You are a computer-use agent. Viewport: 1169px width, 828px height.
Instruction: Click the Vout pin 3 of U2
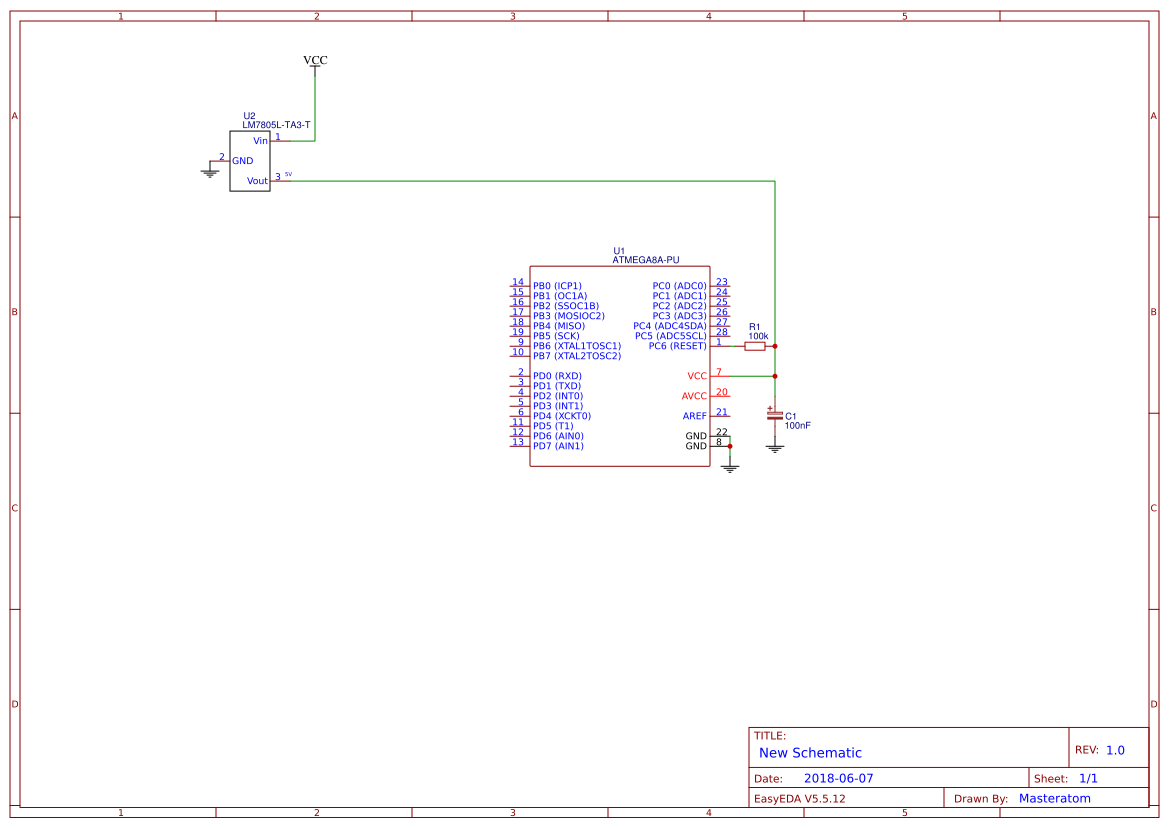point(280,181)
